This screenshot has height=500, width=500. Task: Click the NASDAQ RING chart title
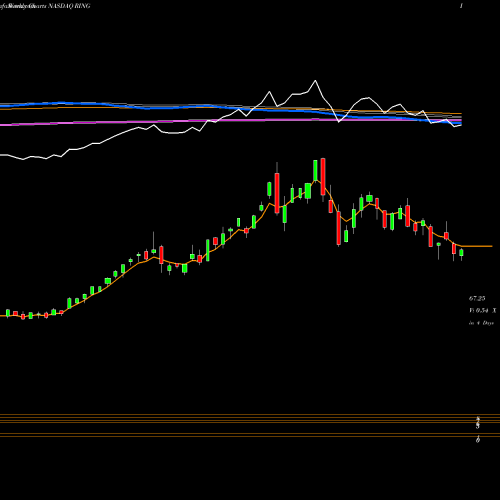click(x=69, y=6)
